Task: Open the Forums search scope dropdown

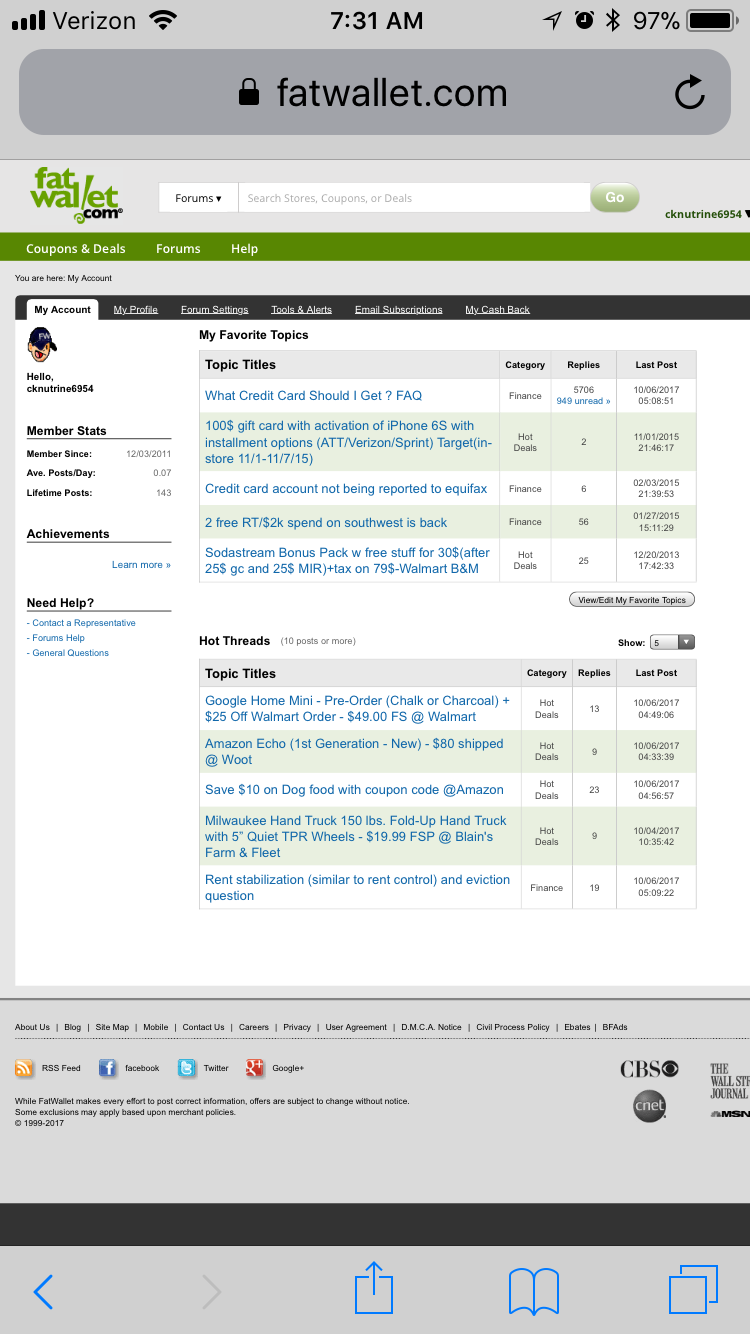Action: (x=198, y=198)
